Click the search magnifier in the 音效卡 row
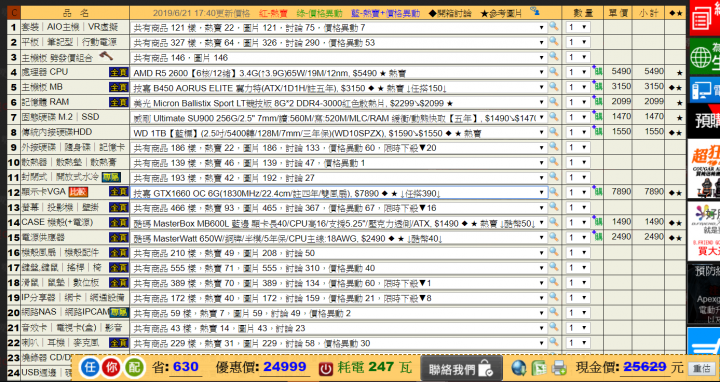 pyautogui.click(x=554, y=327)
